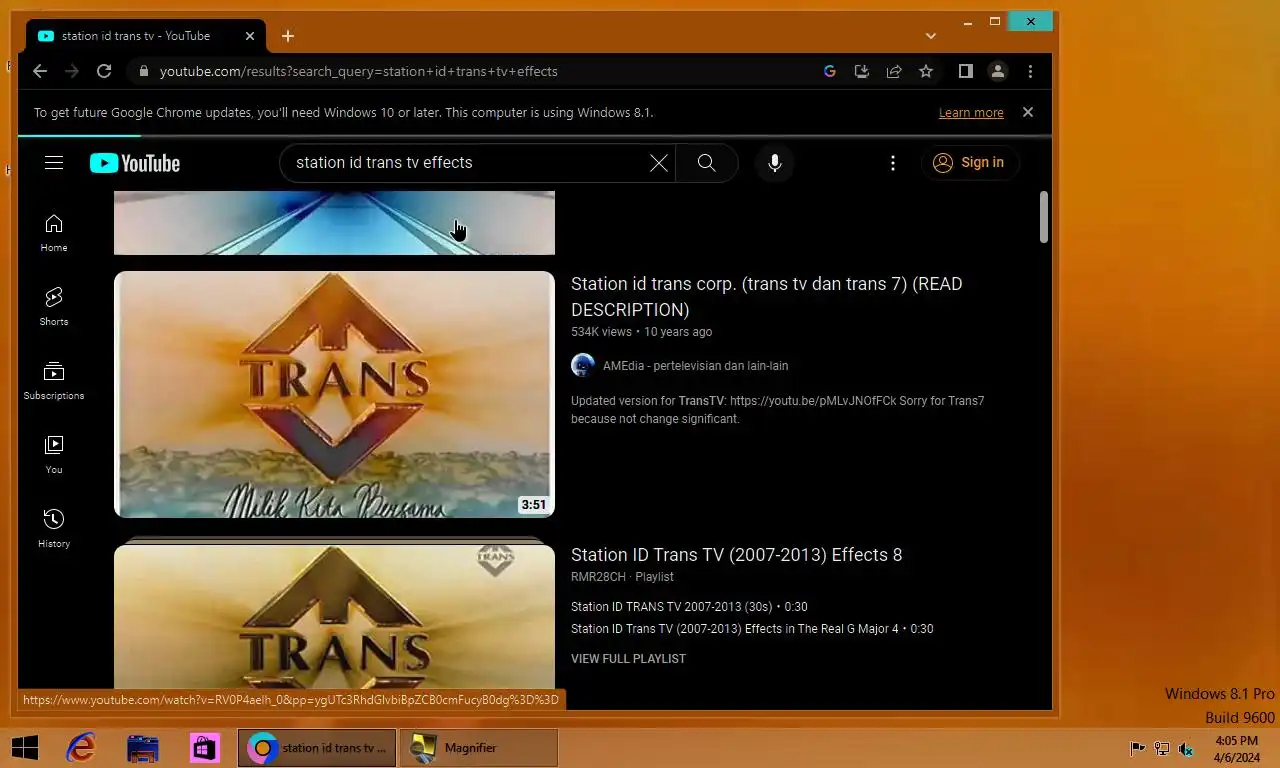1280x768 pixels.
Task: Open the AMEdia channel avatar
Action: 583,365
